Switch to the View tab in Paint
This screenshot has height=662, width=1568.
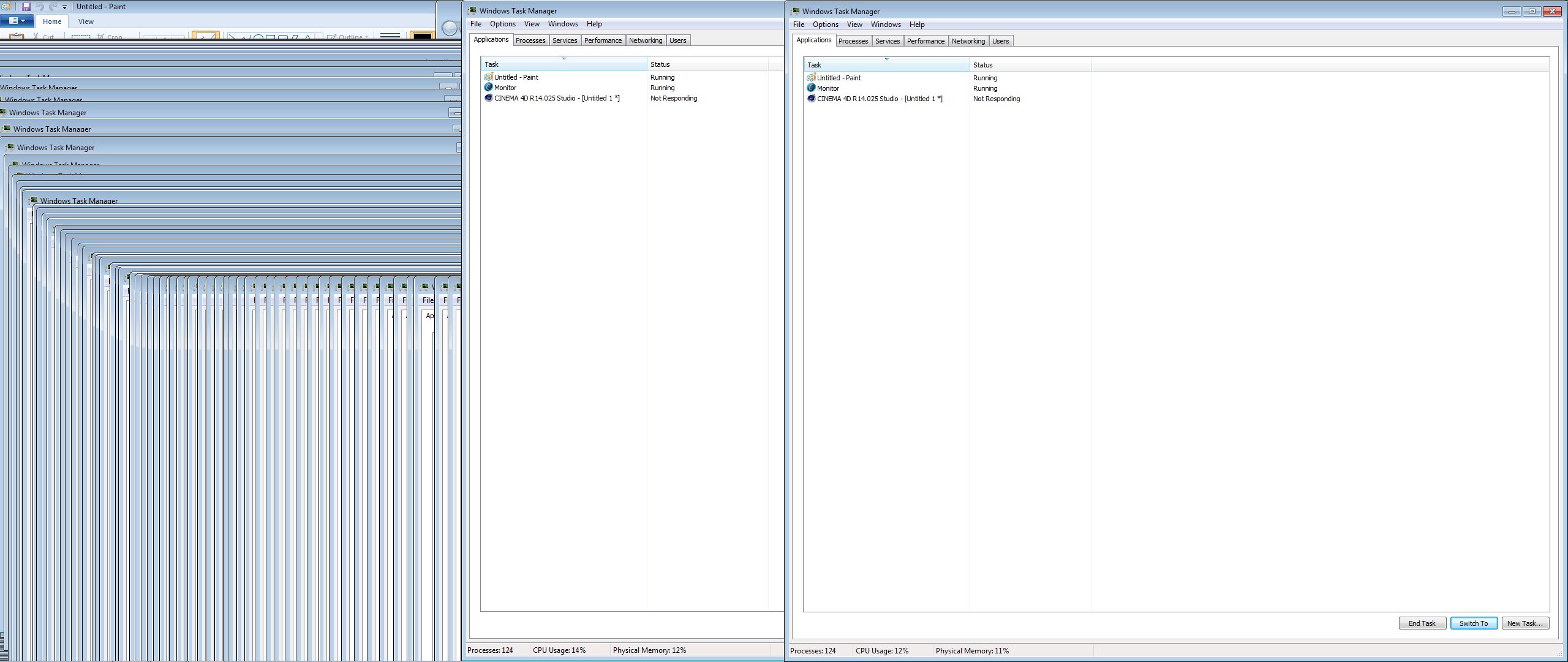point(86,21)
